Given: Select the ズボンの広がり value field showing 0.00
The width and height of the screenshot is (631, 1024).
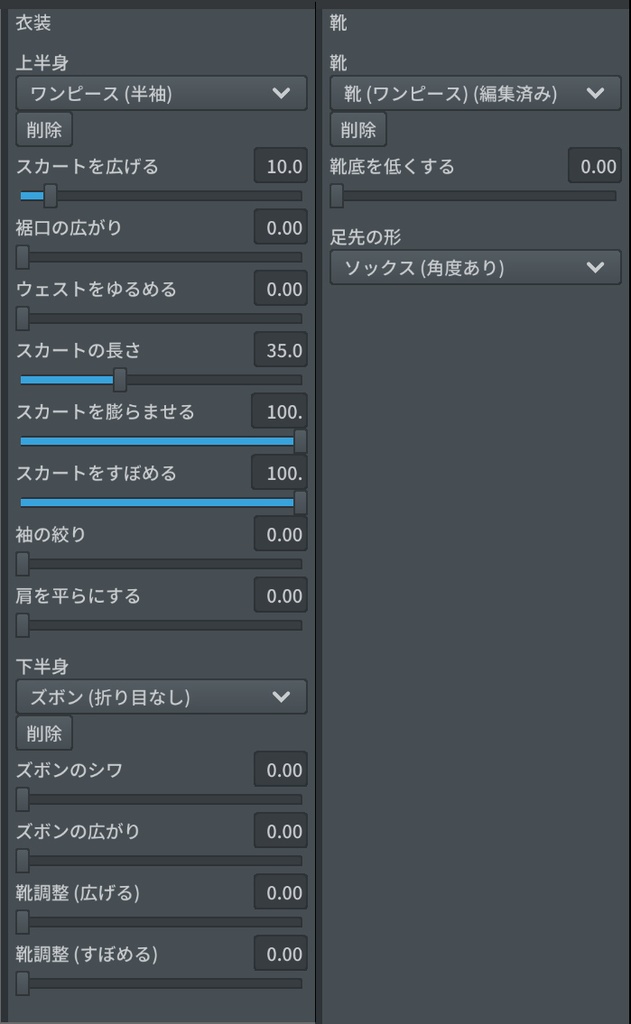Looking at the screenshot, I should (x=280, y=831).
